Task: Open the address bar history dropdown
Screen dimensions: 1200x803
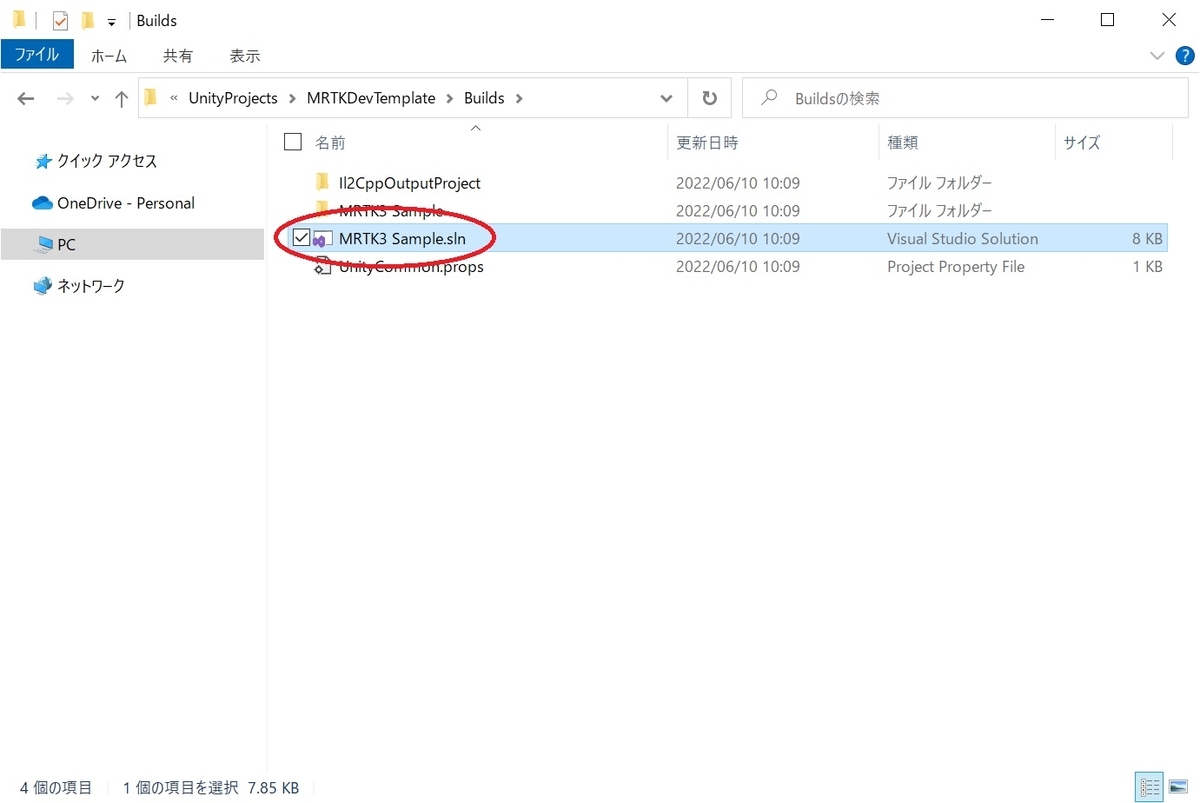Action: coord(666,99)
